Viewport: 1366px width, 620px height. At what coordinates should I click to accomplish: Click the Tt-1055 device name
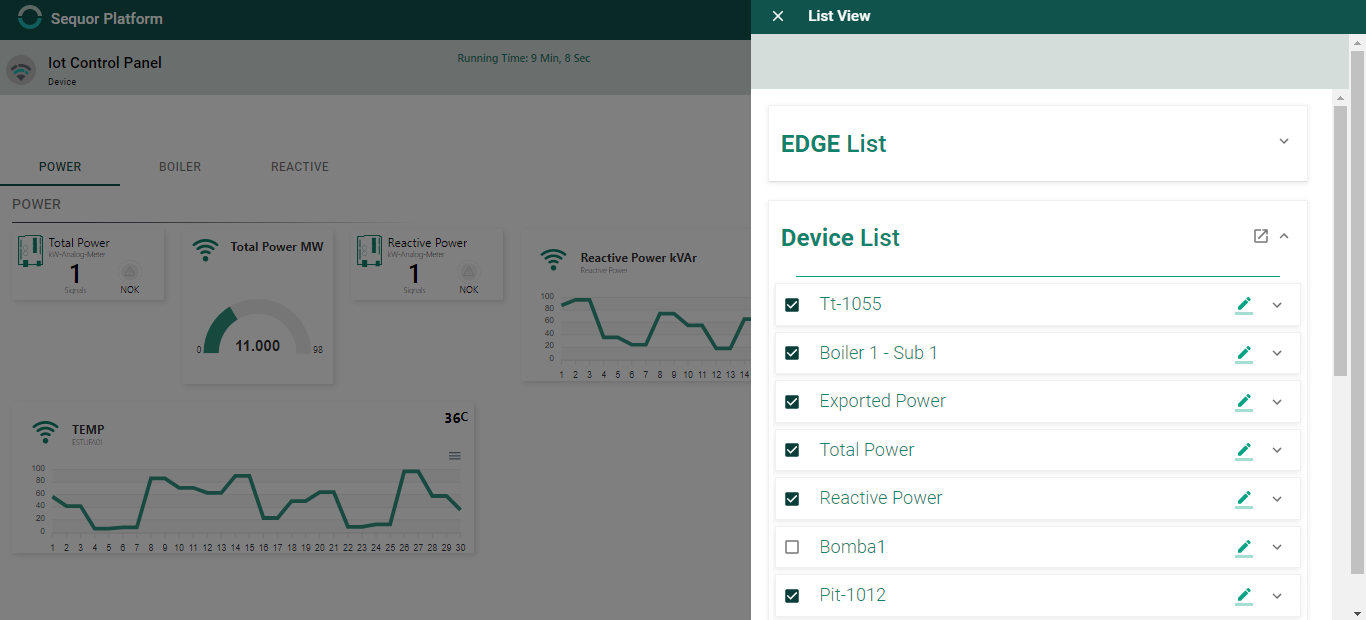click(850, 304)
